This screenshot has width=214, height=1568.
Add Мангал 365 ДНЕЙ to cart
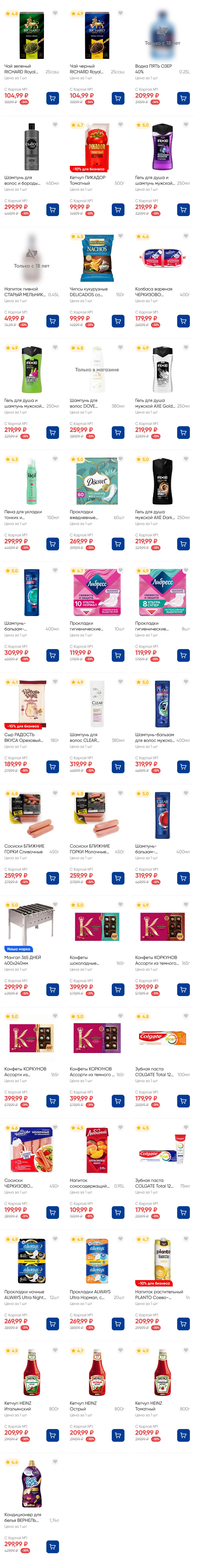point(53,989)
